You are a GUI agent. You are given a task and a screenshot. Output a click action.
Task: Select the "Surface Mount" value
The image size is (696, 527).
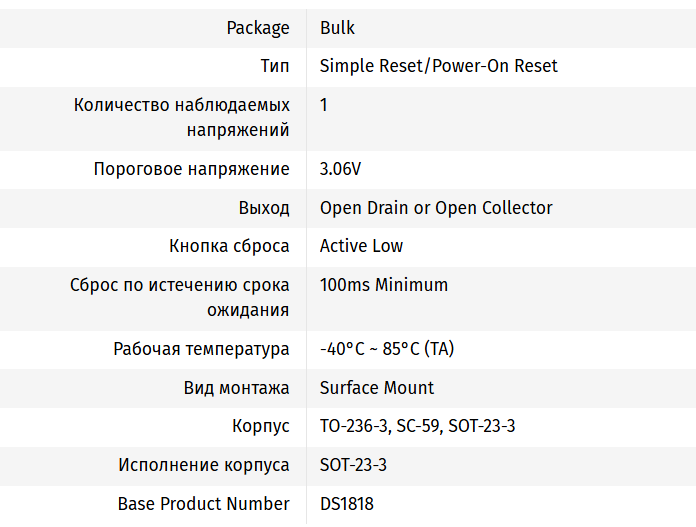377,388
